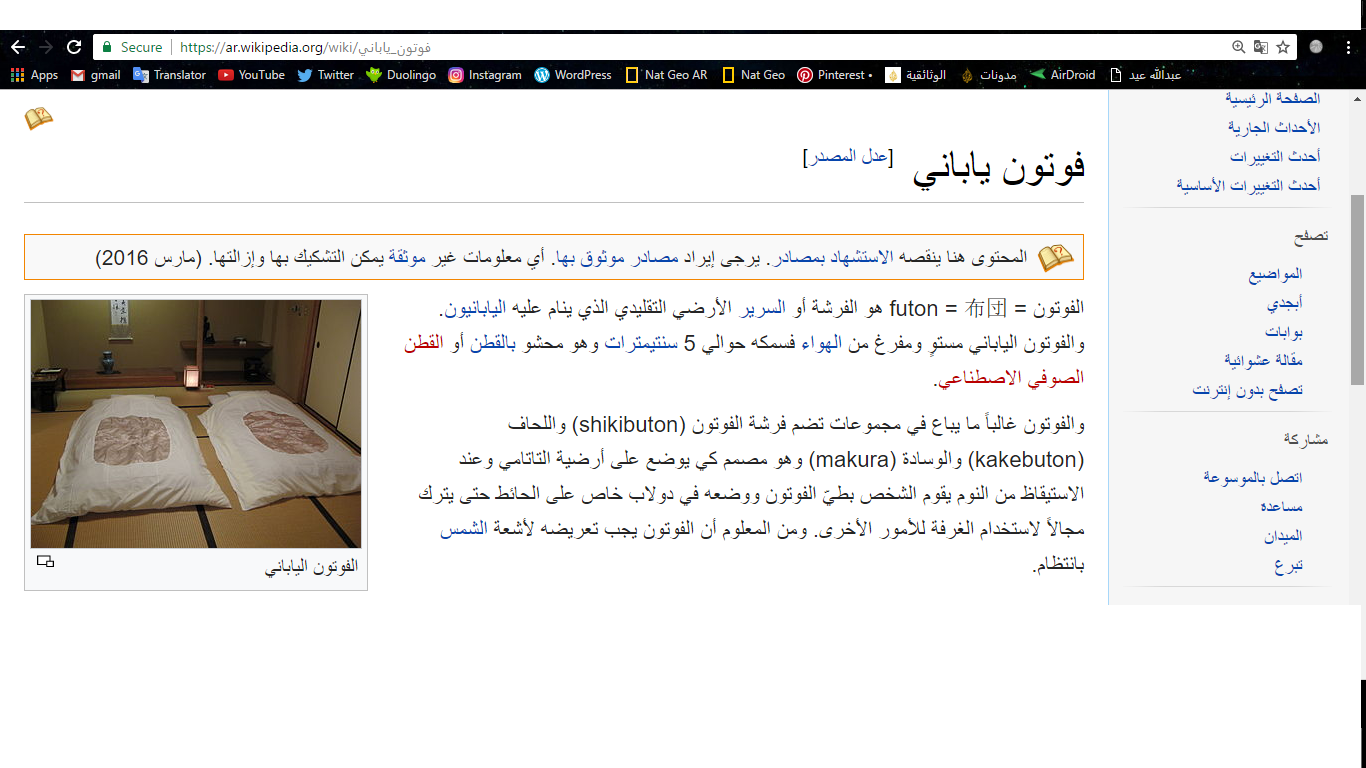The image size is (1366, 768).
Task: Open the Japanese futon photo thumbnail
Action: point(196,424)
